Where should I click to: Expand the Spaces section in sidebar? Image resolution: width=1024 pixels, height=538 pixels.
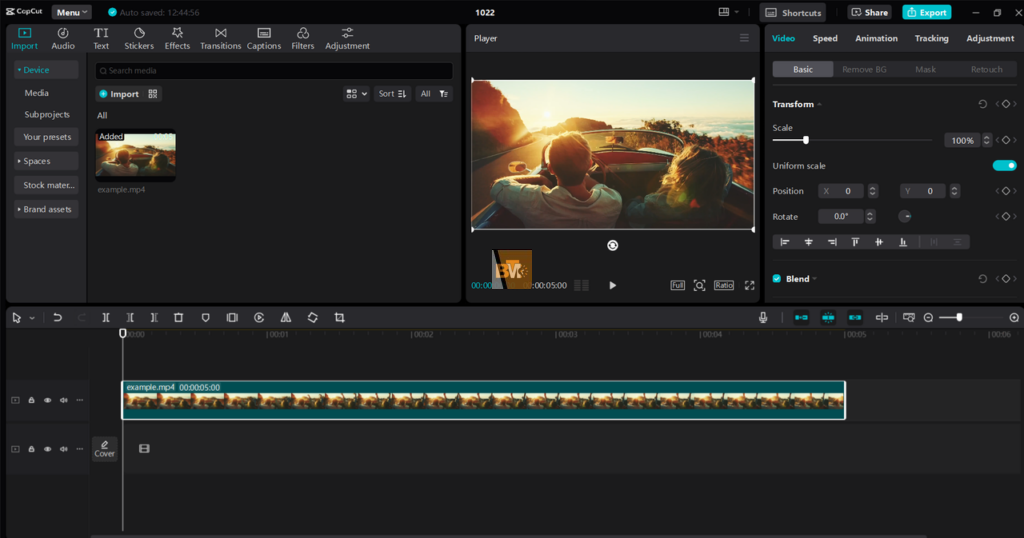point(37,161)
